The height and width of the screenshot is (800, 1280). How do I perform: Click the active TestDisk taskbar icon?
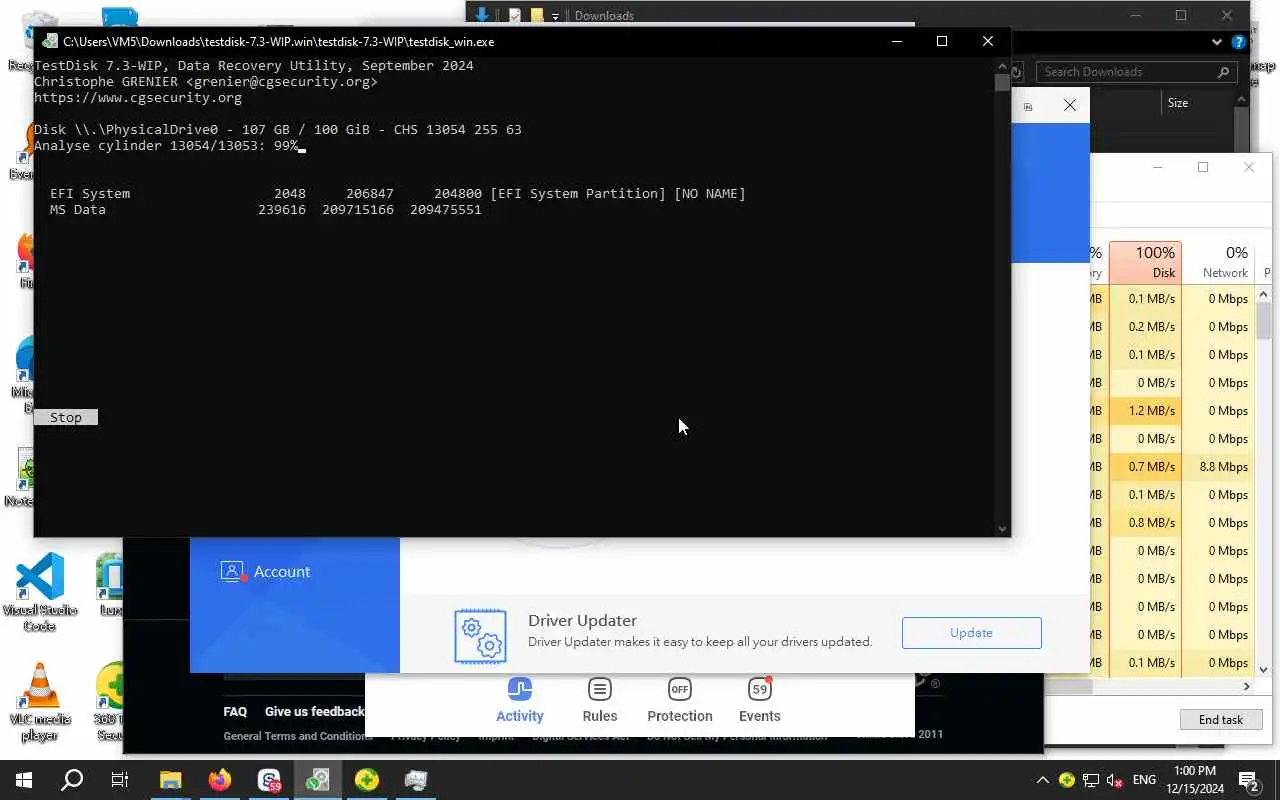[318, 780]
